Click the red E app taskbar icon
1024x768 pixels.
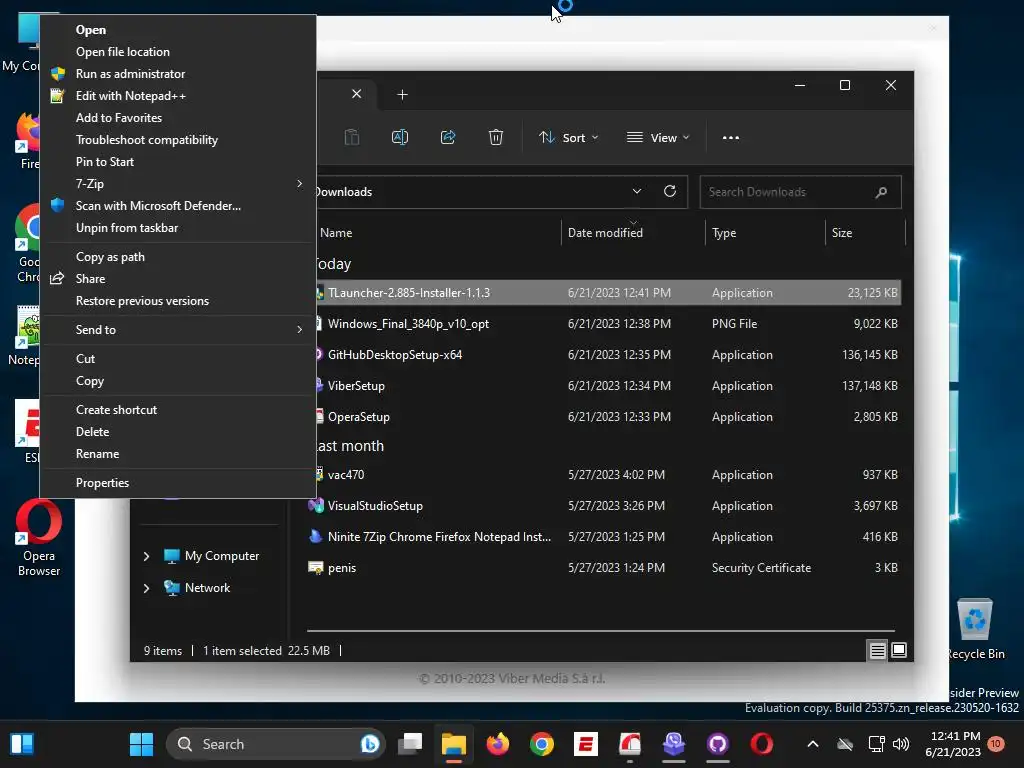(586, 744)
